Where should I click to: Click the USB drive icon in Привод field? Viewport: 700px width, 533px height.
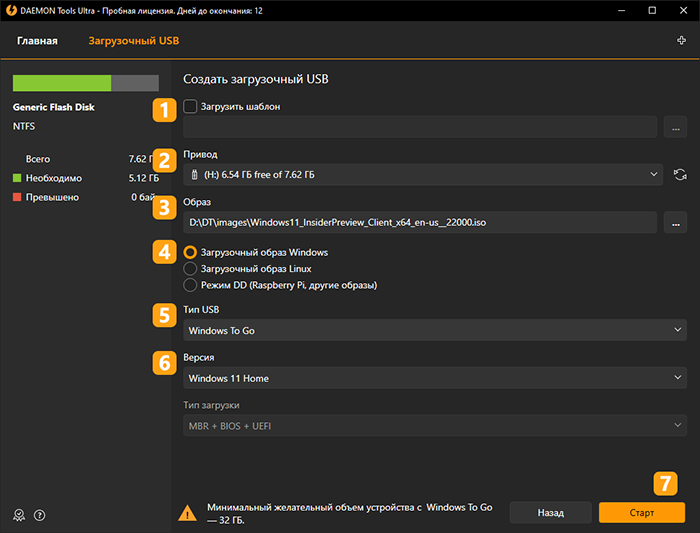(194, 175)
